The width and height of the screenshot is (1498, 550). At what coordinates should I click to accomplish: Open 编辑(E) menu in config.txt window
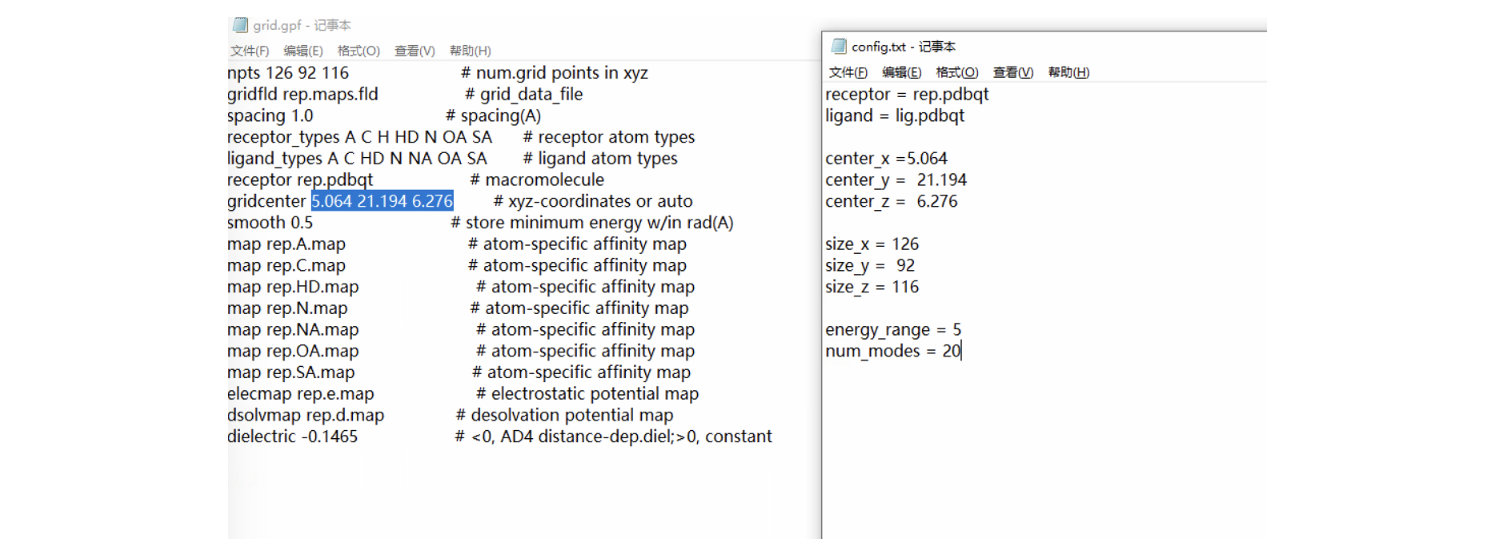click(901, 72)
